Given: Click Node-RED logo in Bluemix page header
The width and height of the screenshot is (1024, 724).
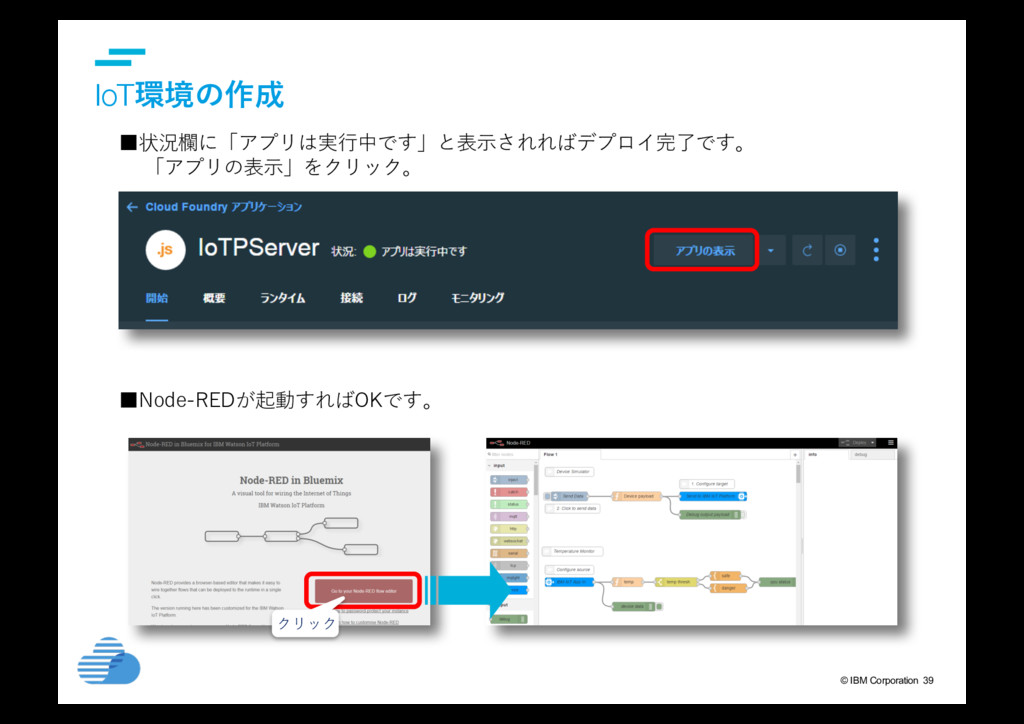Looking at the screenshot, I should pos(137,445).
